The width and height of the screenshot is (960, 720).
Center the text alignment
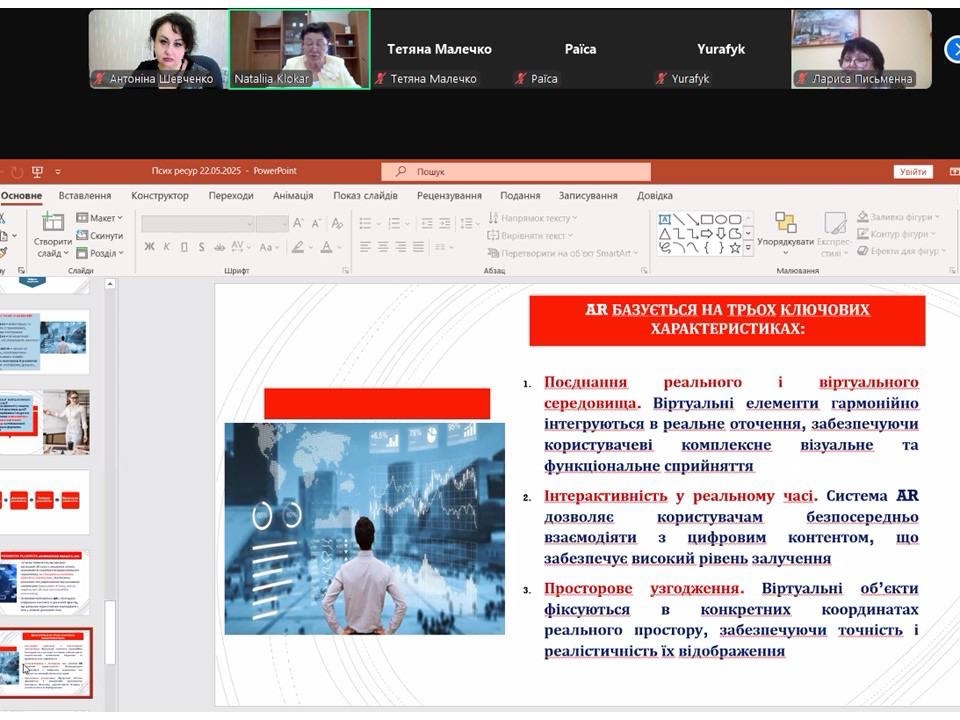383,247
